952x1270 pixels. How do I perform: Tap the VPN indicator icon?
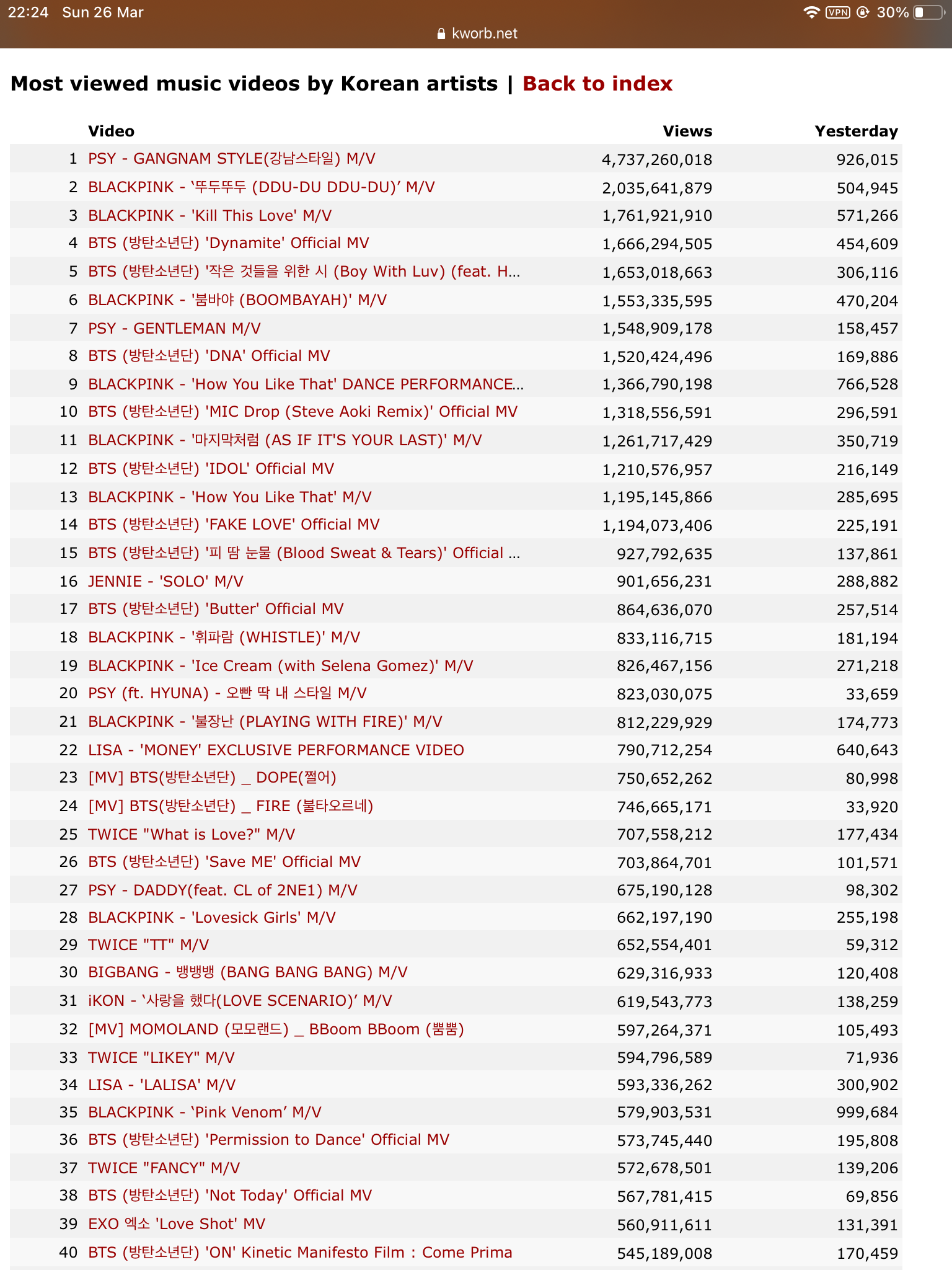tap(837, 12)
